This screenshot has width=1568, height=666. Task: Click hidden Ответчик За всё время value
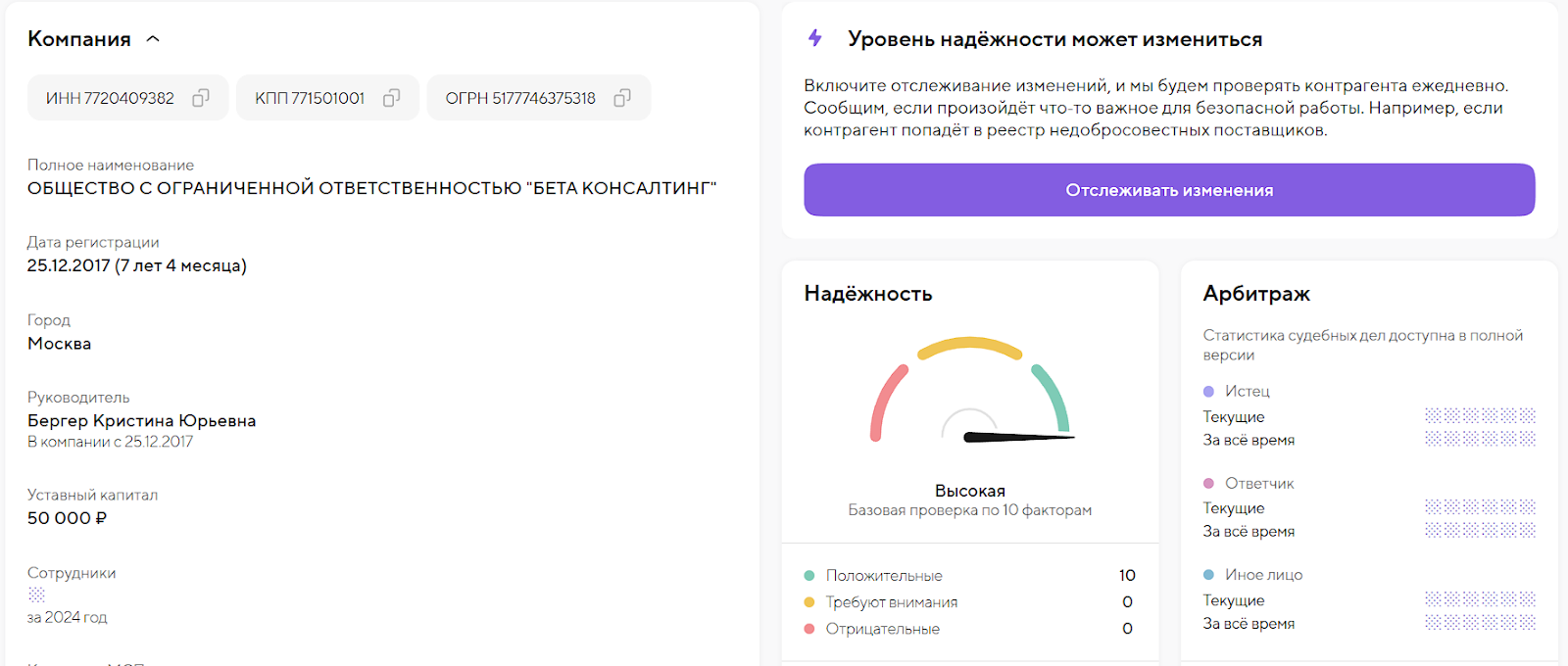pyautogui.click(x=1480, y=531)
